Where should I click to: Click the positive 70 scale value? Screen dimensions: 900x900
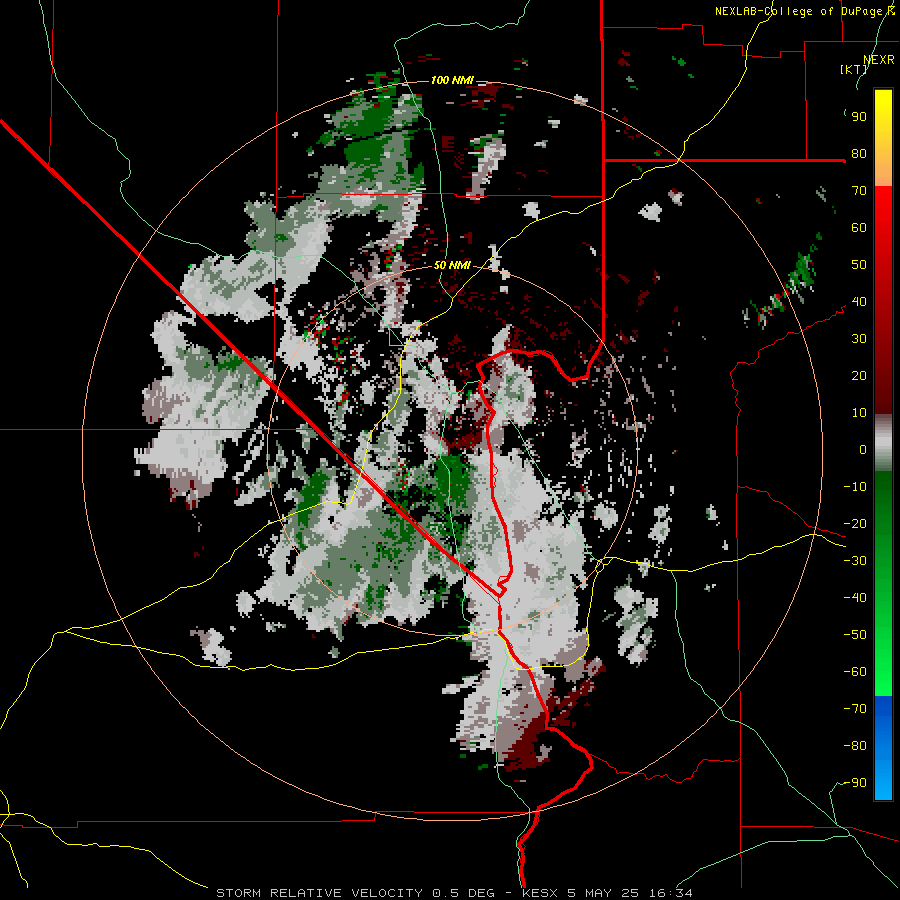coord(859,191)
